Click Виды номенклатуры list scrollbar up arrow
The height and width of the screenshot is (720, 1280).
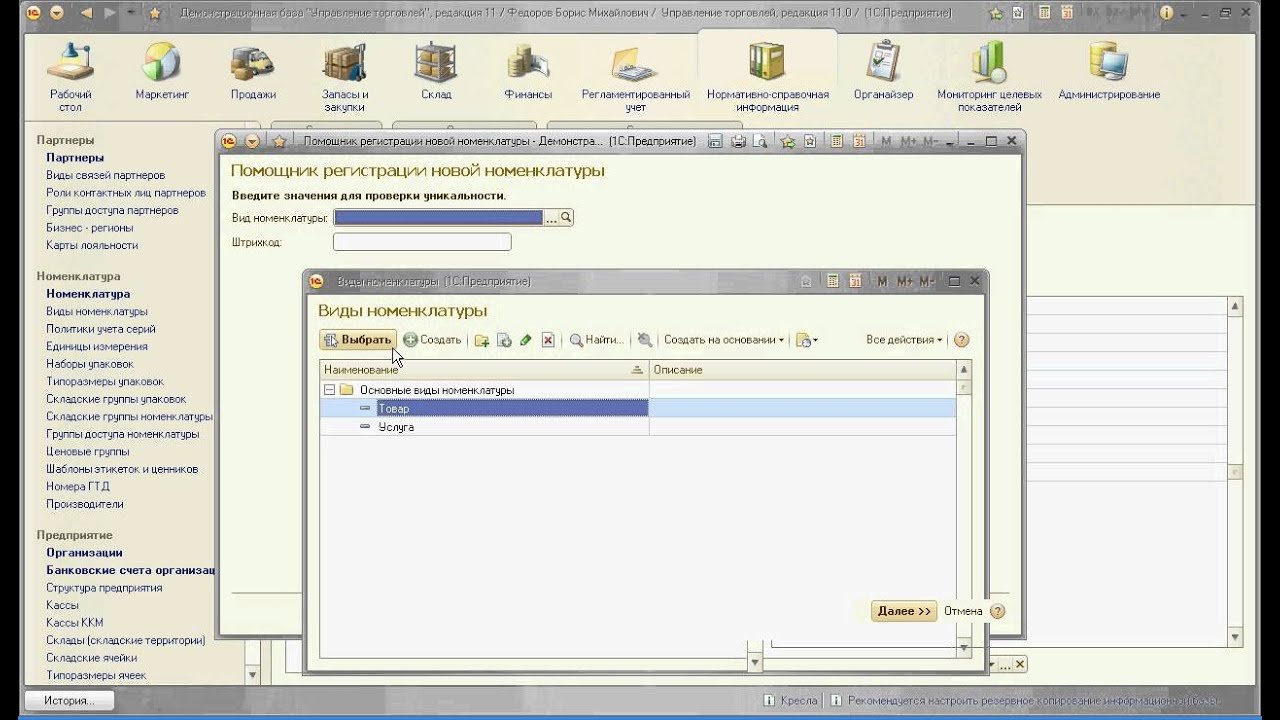coord(964,370)
